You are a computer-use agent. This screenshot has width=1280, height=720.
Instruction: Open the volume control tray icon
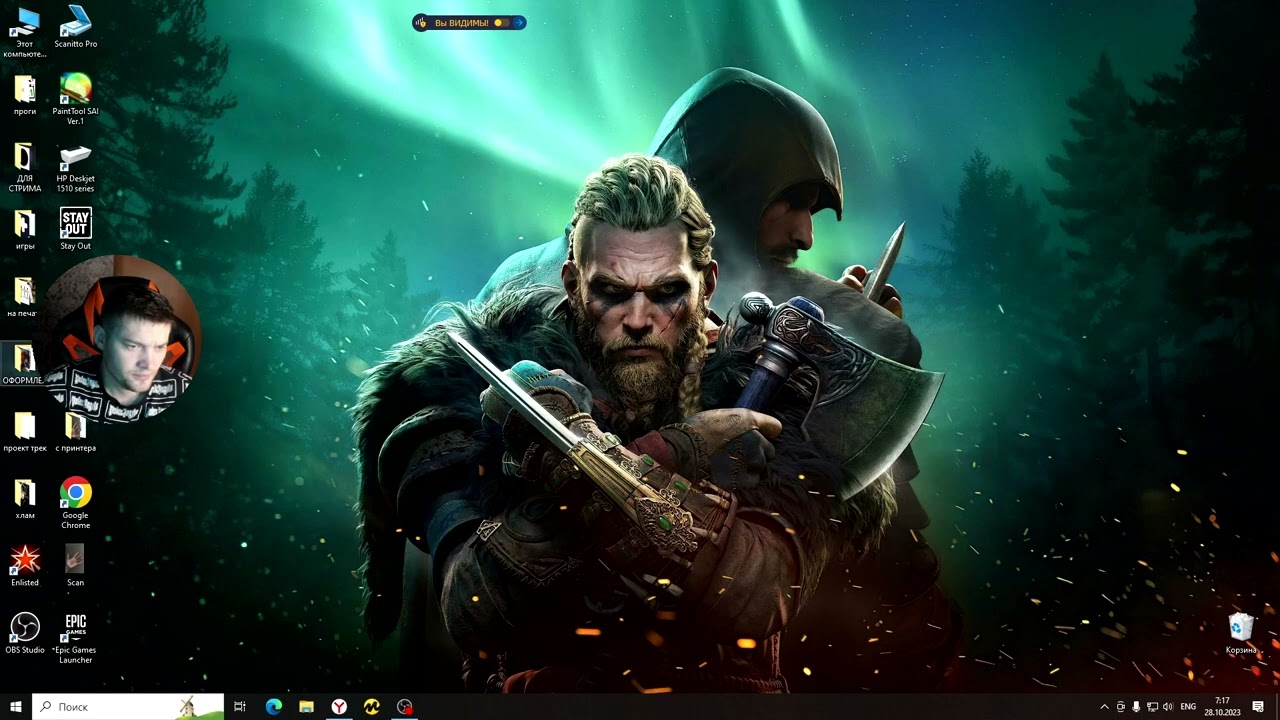tap(1168, 707)
